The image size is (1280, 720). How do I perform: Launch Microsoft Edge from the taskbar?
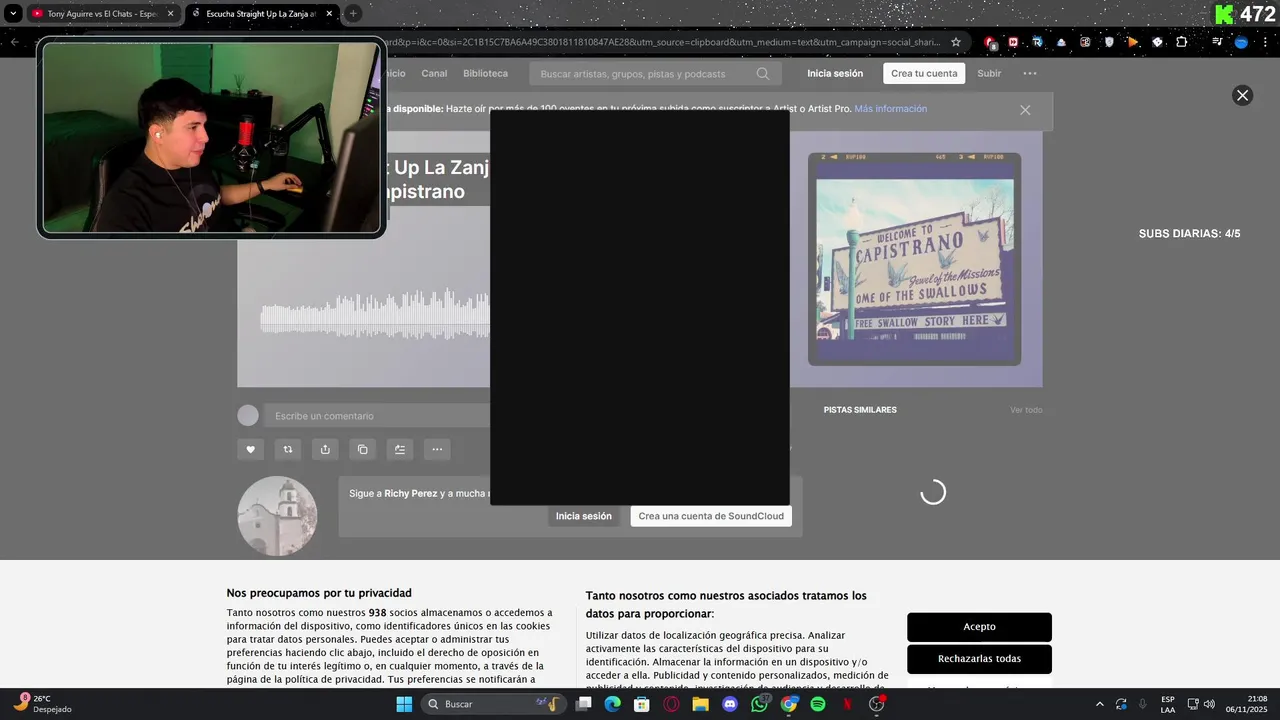tap(612, 704)
